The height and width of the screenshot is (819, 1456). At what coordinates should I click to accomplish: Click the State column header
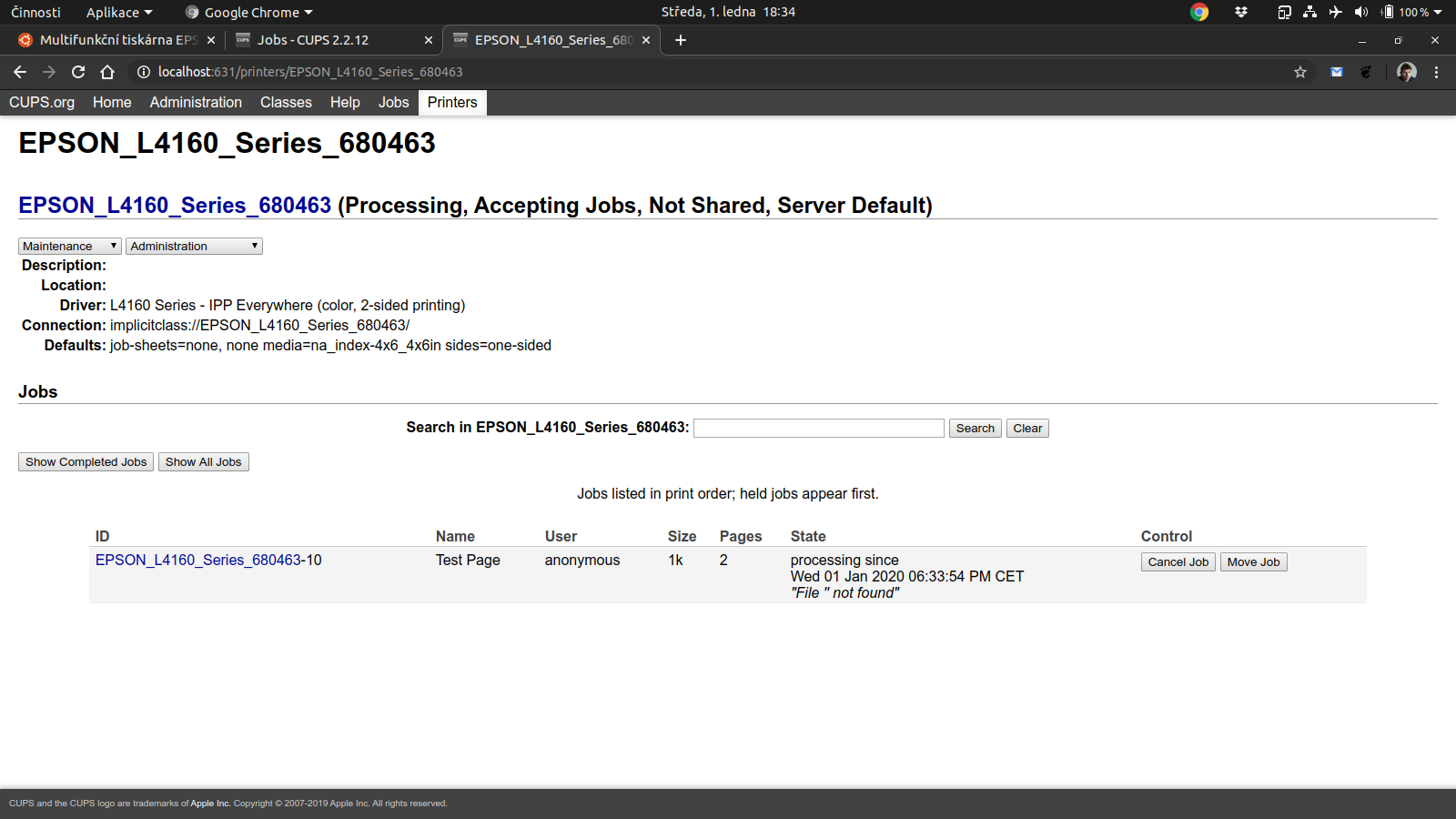(808, 537)
